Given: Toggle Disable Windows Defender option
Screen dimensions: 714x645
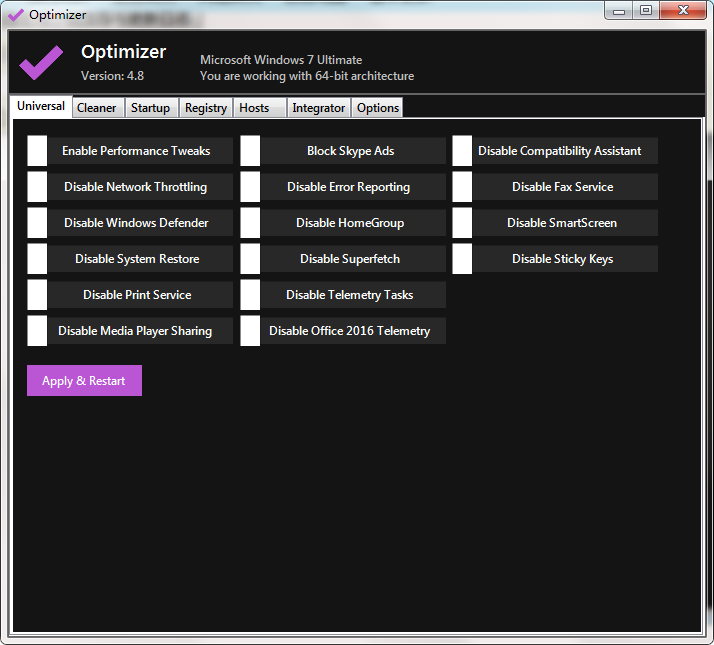Looking at the screenshot, I should tap(37, 223).
